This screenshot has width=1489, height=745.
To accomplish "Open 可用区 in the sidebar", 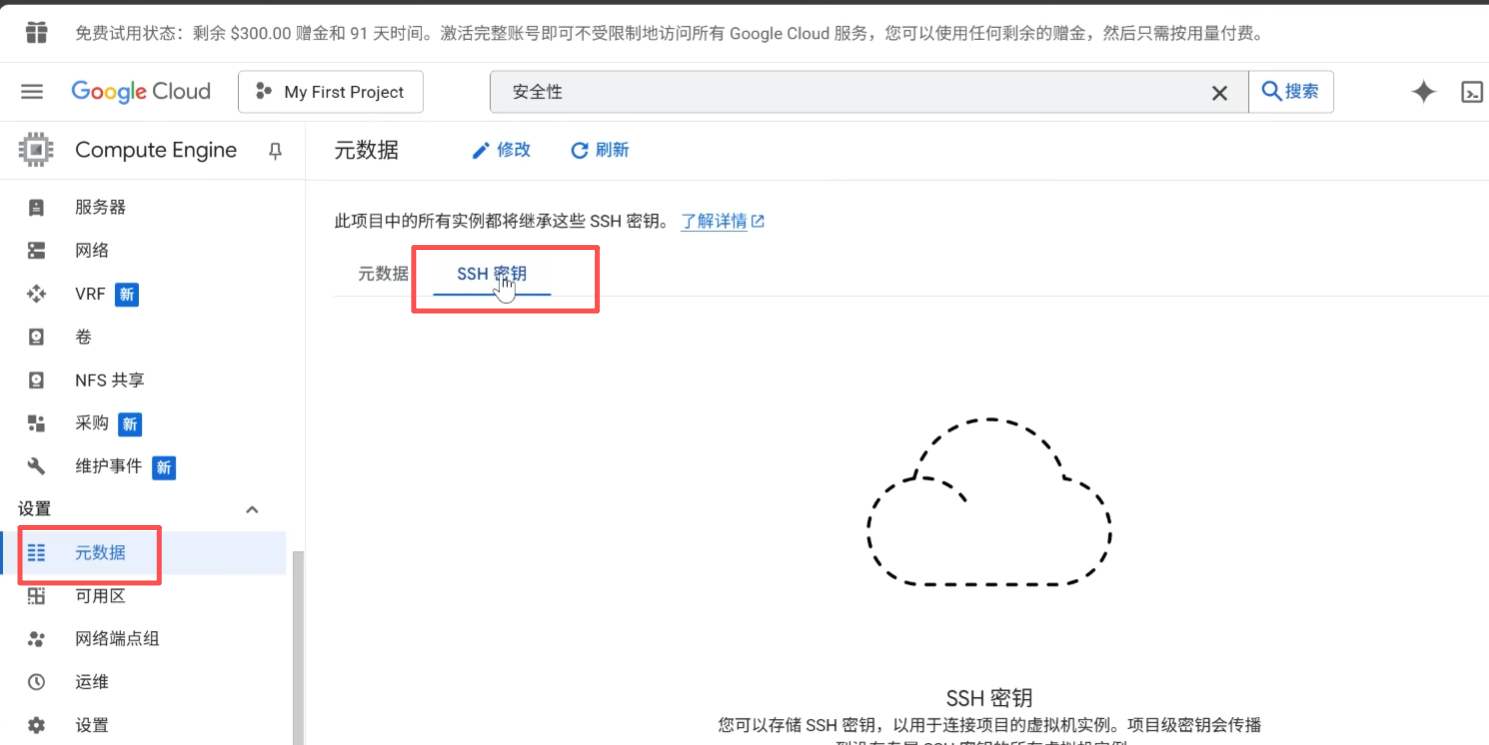I will click(100, 596).
